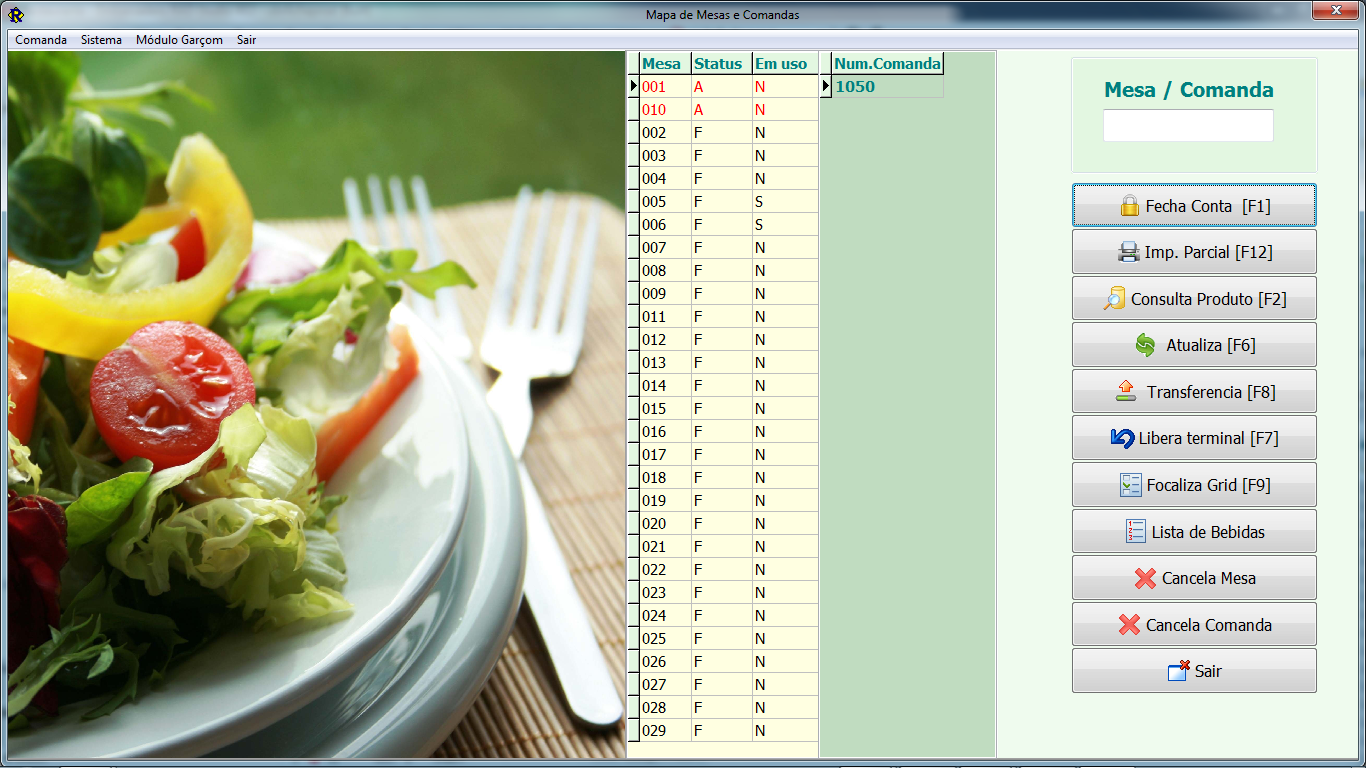The width and height of the screenshot is (1366, 768).
Task: Open the Comanda menu
Action: pyautogui.click(x=41, y=40)
